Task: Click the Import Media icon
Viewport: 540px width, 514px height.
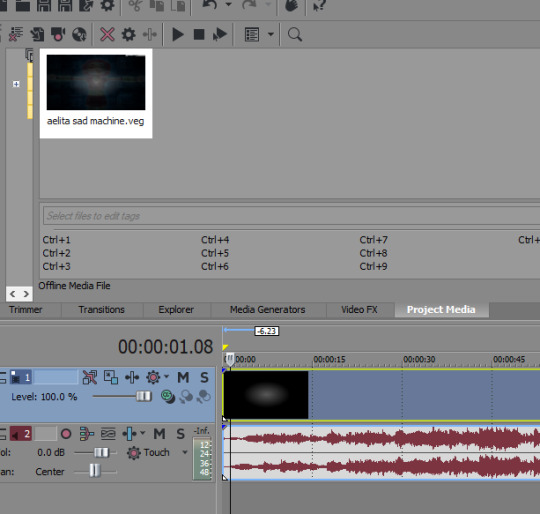Action: pyautogui.click(x=37, y=34)
